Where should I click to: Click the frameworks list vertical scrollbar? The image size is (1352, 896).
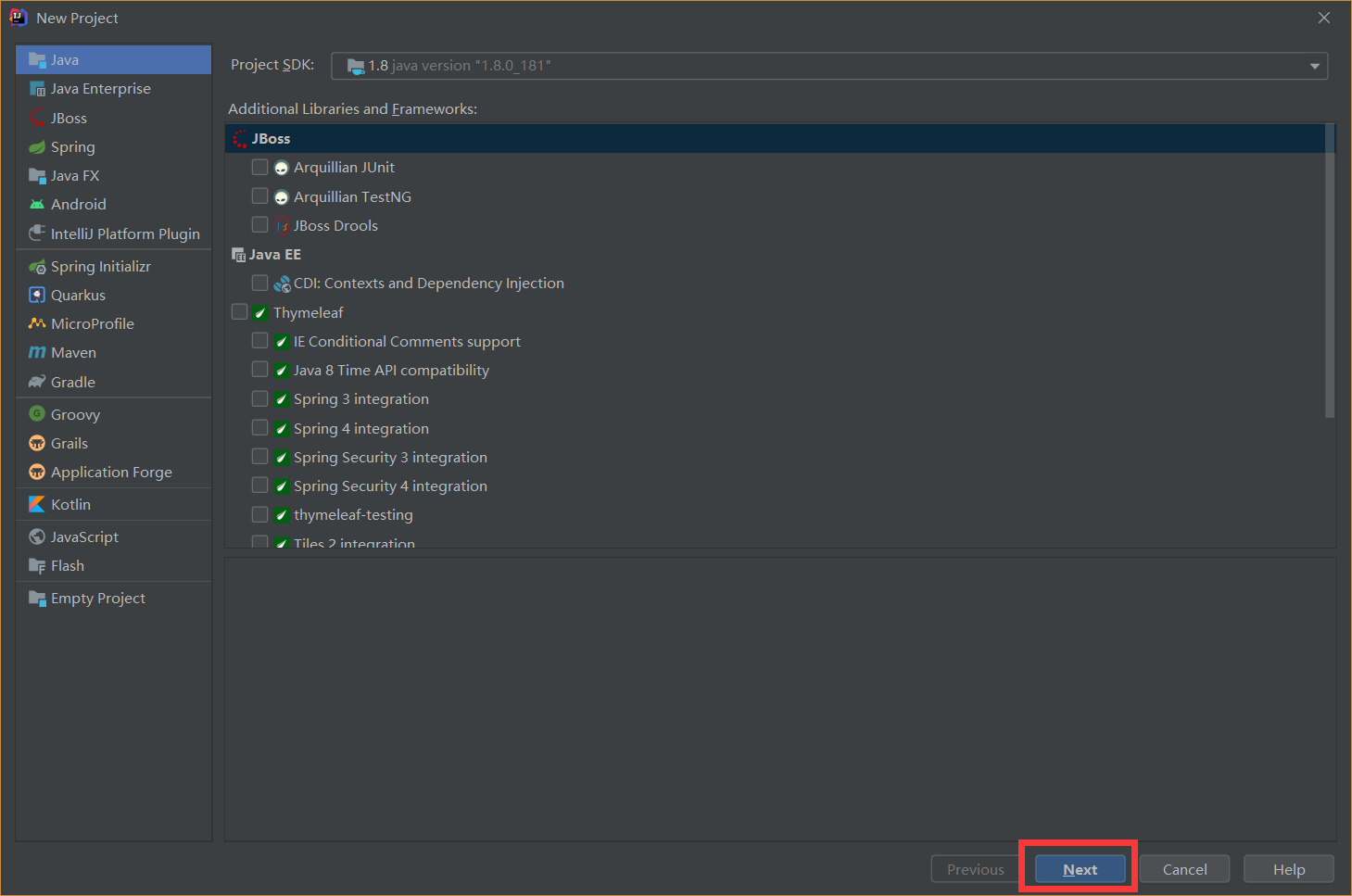pyautogui.click(x=1331, y=271)
